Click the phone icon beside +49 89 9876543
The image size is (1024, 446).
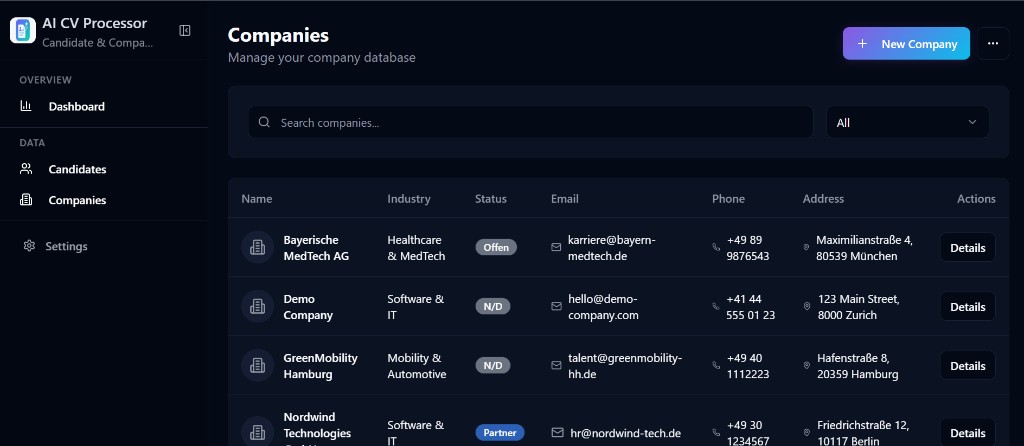(716, 247)
